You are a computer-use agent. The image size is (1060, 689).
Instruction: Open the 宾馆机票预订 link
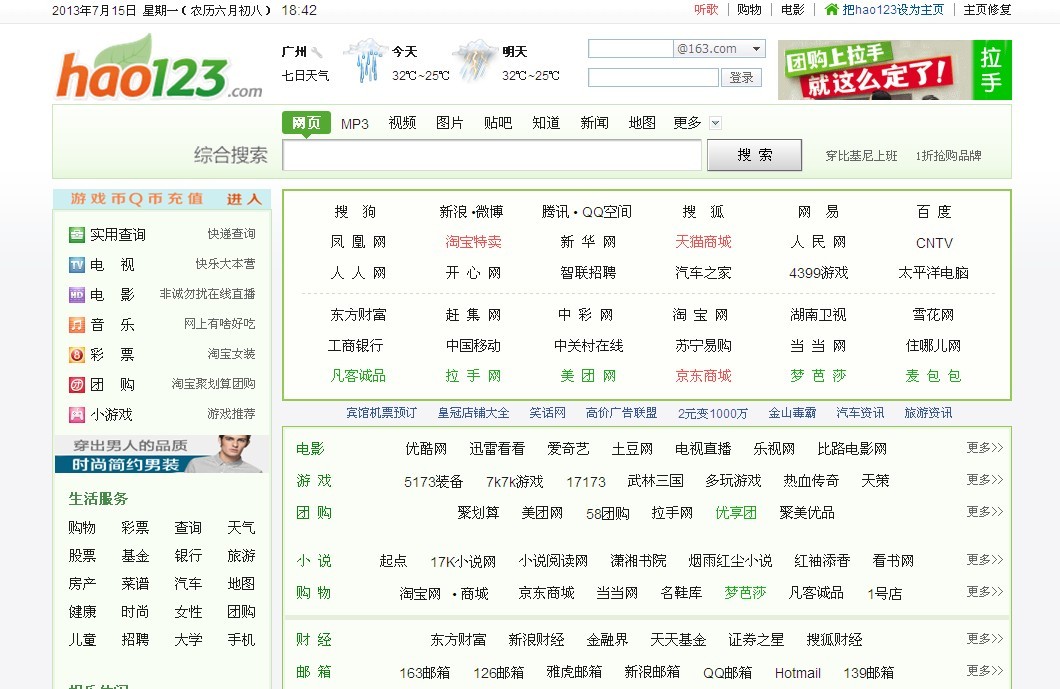tap(381, 412)
